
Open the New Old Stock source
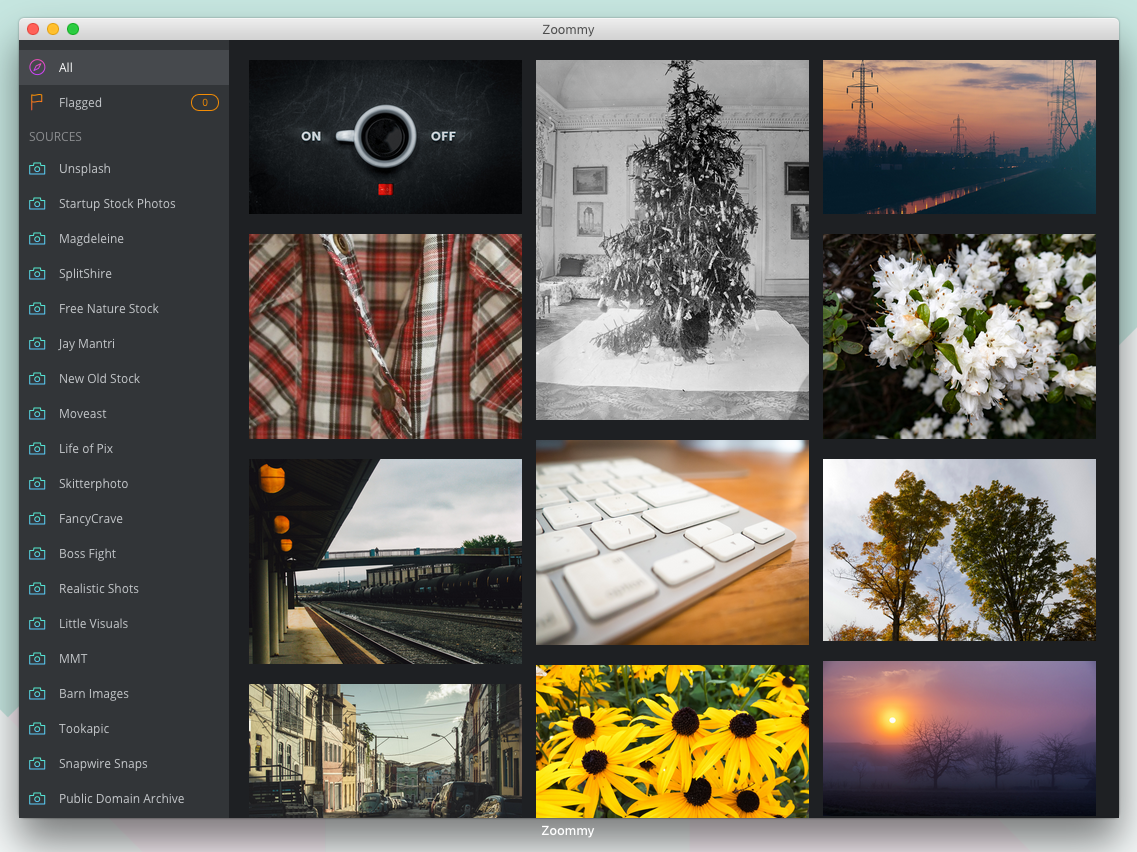tap(99, 379)
